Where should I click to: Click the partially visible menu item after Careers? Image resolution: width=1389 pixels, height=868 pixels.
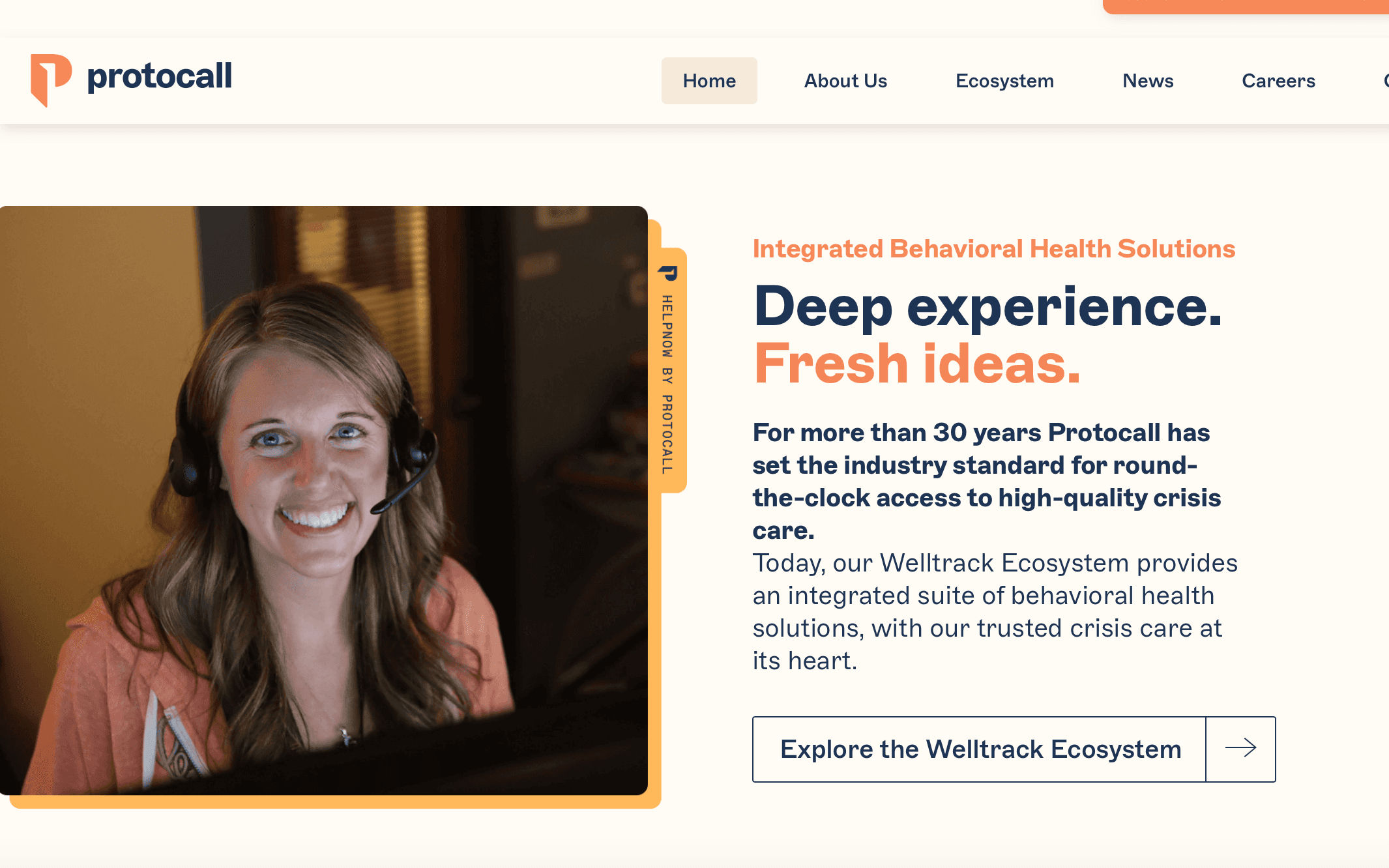(1385, 81)
